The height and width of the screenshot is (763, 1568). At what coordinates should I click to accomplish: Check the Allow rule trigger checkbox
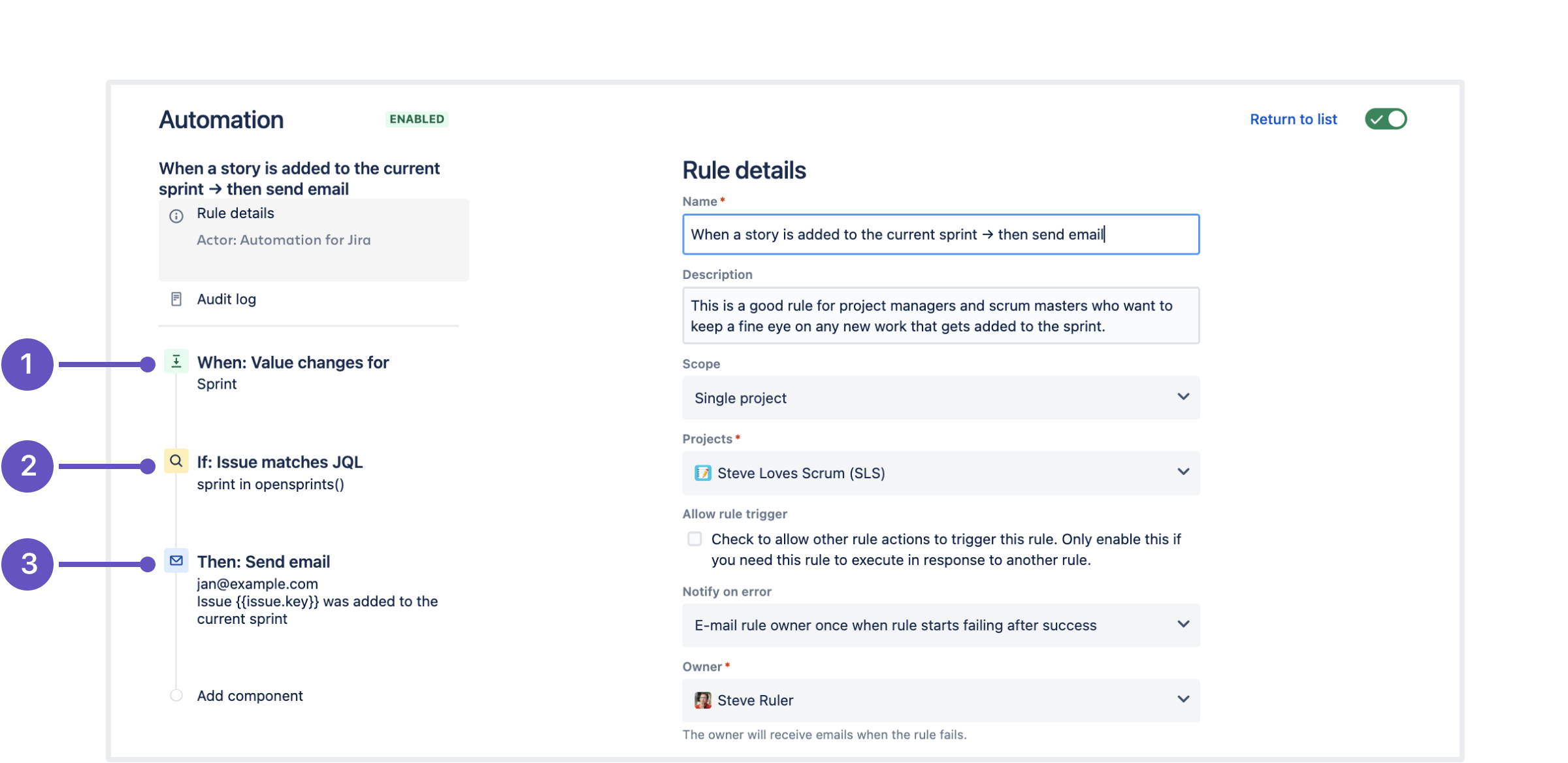point(694,539)
